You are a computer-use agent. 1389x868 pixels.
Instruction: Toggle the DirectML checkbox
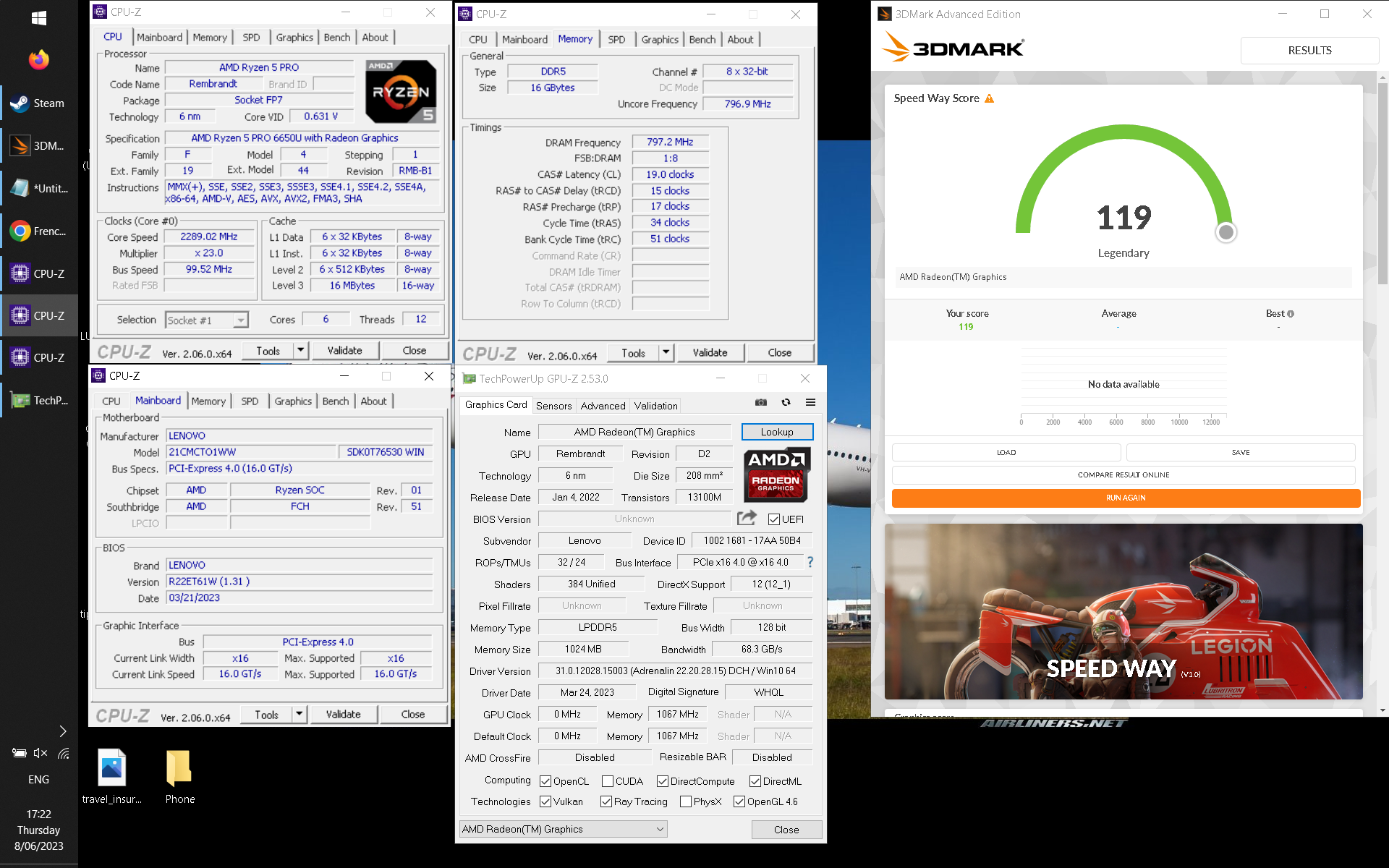tap(755, 781)
